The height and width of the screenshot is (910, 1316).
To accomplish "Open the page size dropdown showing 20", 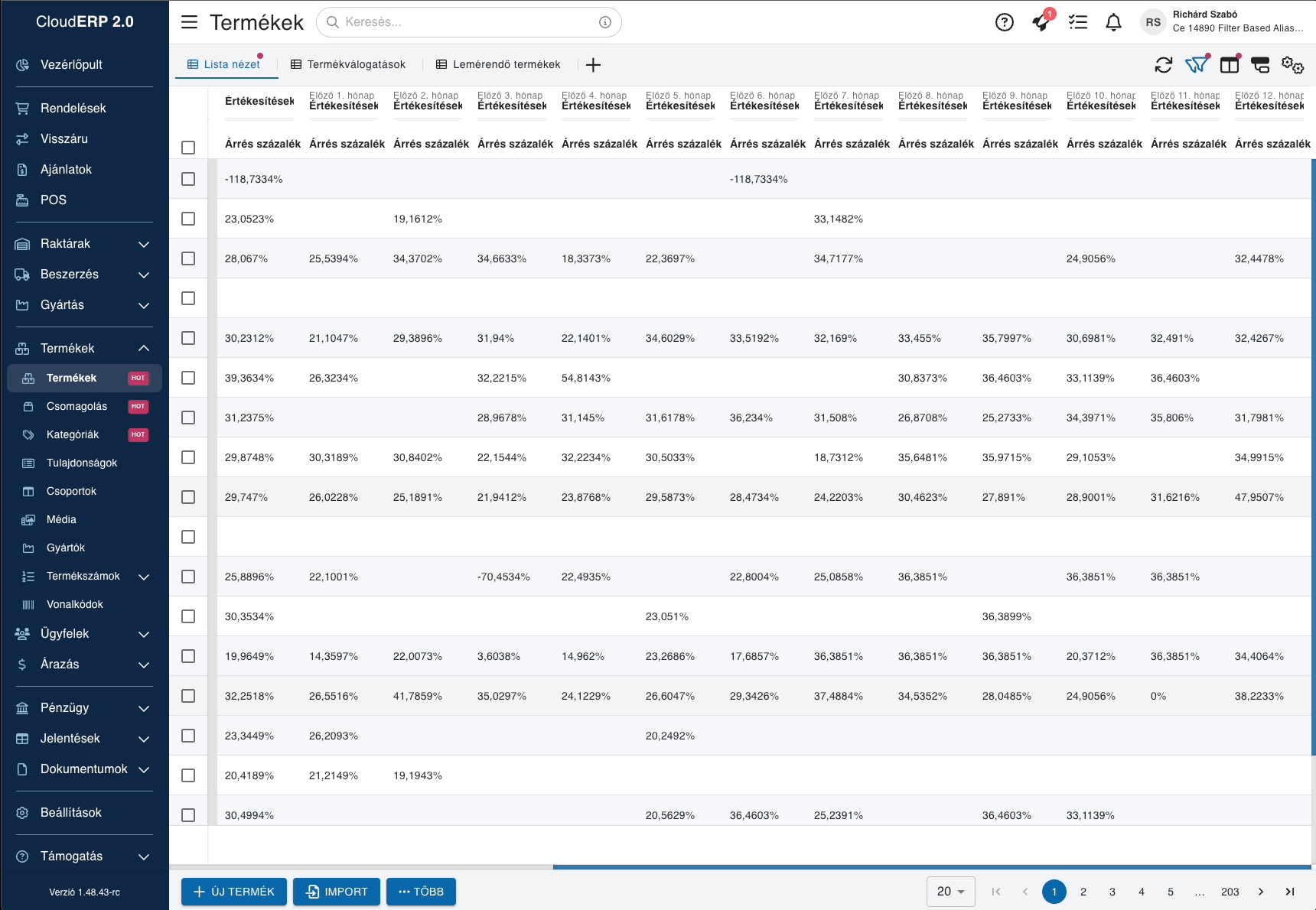I will coord(951,892).
